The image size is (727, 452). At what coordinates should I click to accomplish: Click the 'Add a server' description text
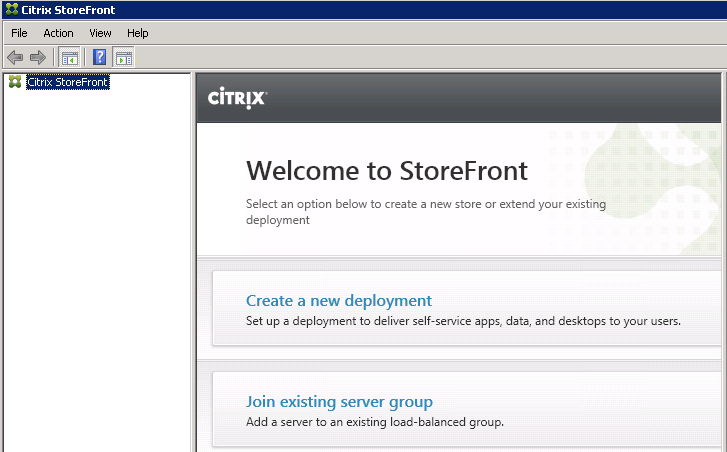click(x=374, y=422)
